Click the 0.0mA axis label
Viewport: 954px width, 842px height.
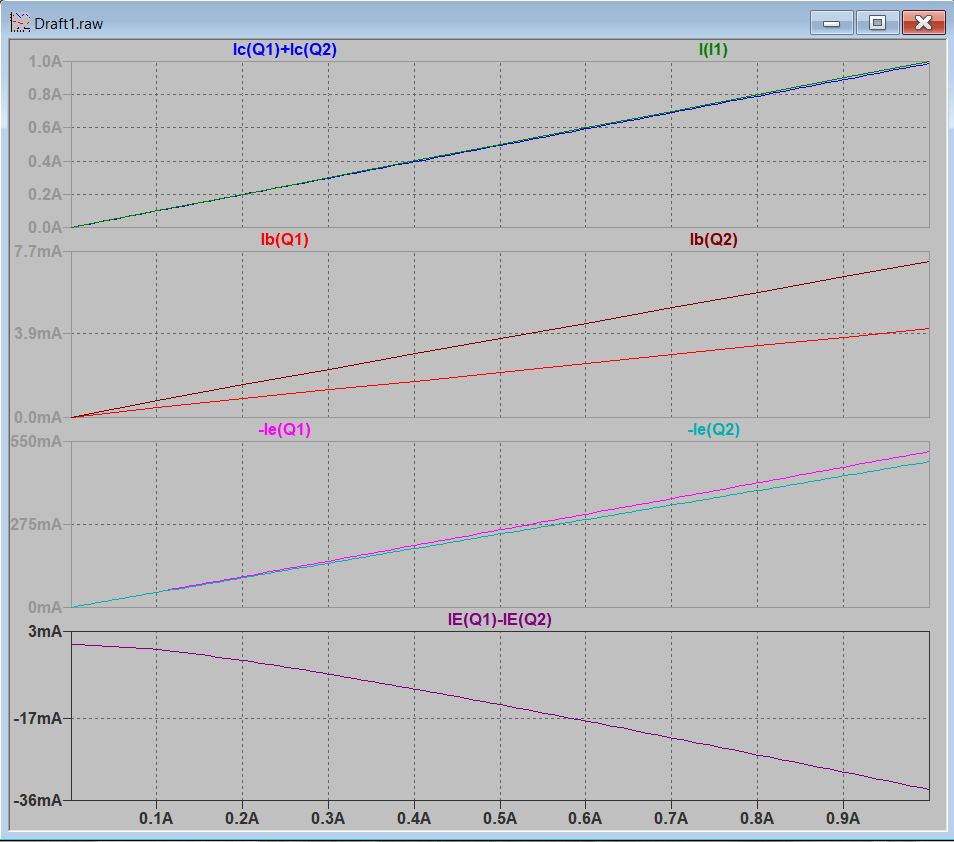pos(38,417)
